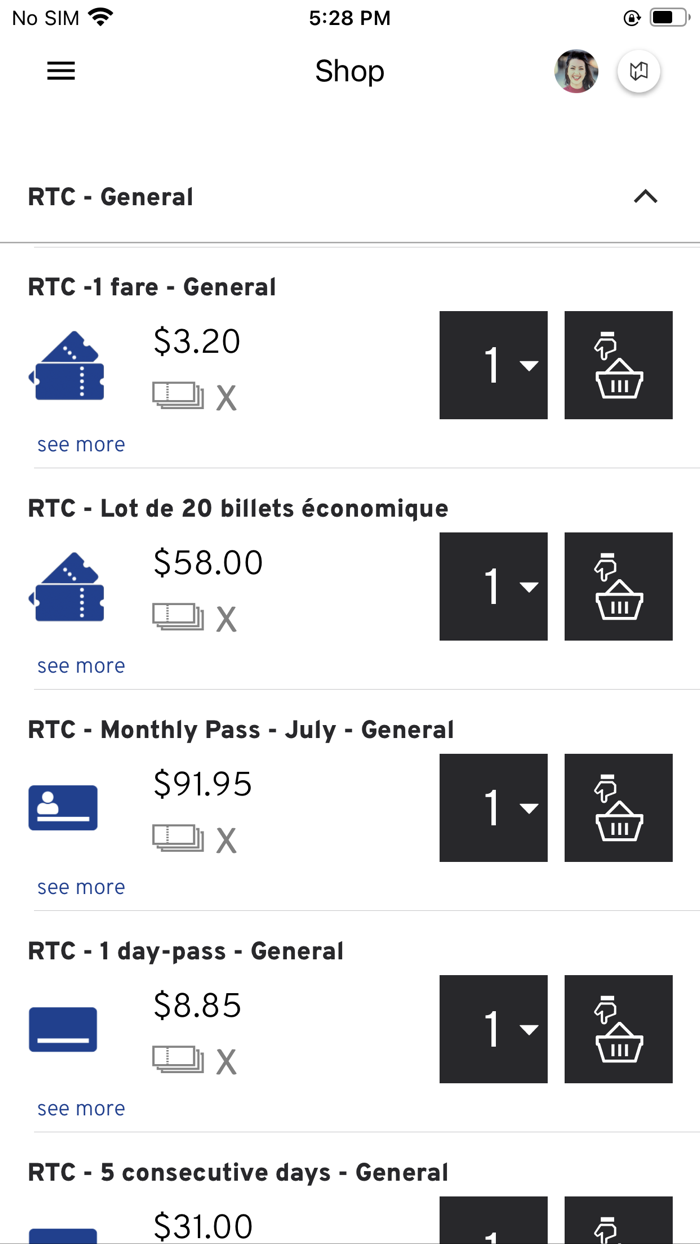Open the map view from the top bar
This screenshot has height=1244, width=700.
tap(639, 71)
